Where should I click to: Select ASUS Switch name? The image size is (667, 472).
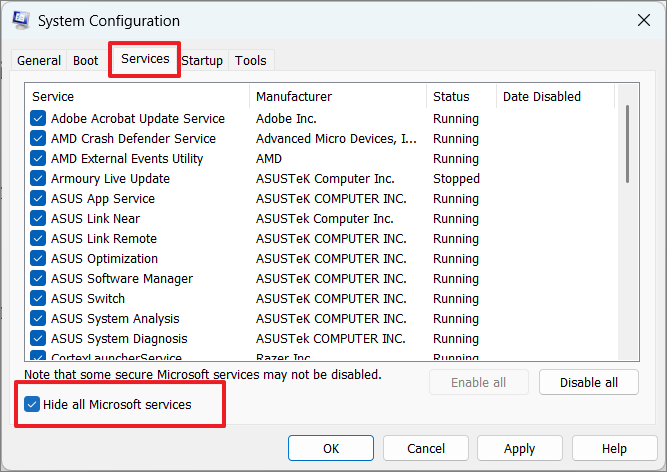tap(88, 299)
